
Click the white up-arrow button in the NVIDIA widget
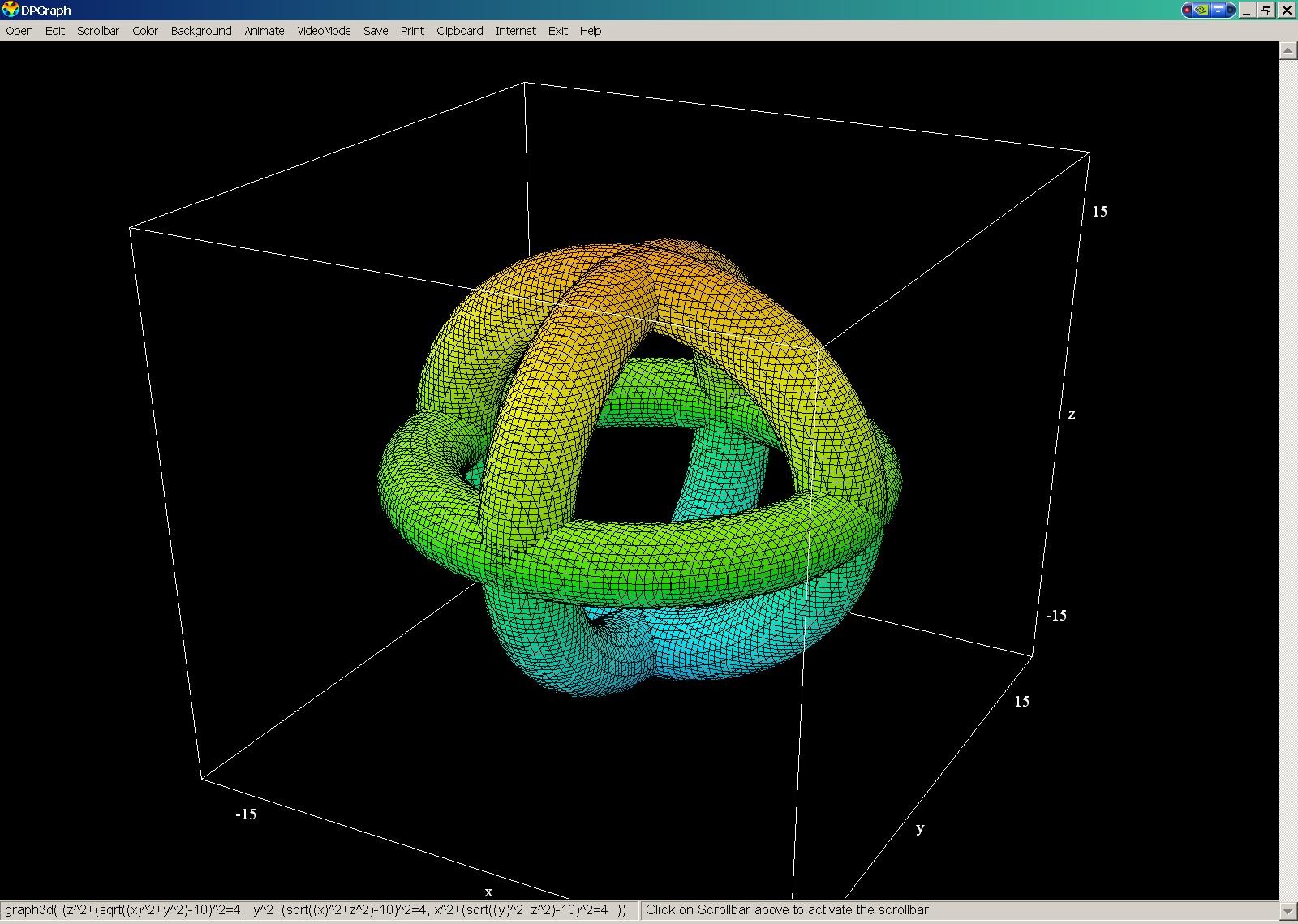coord(1218,11)
